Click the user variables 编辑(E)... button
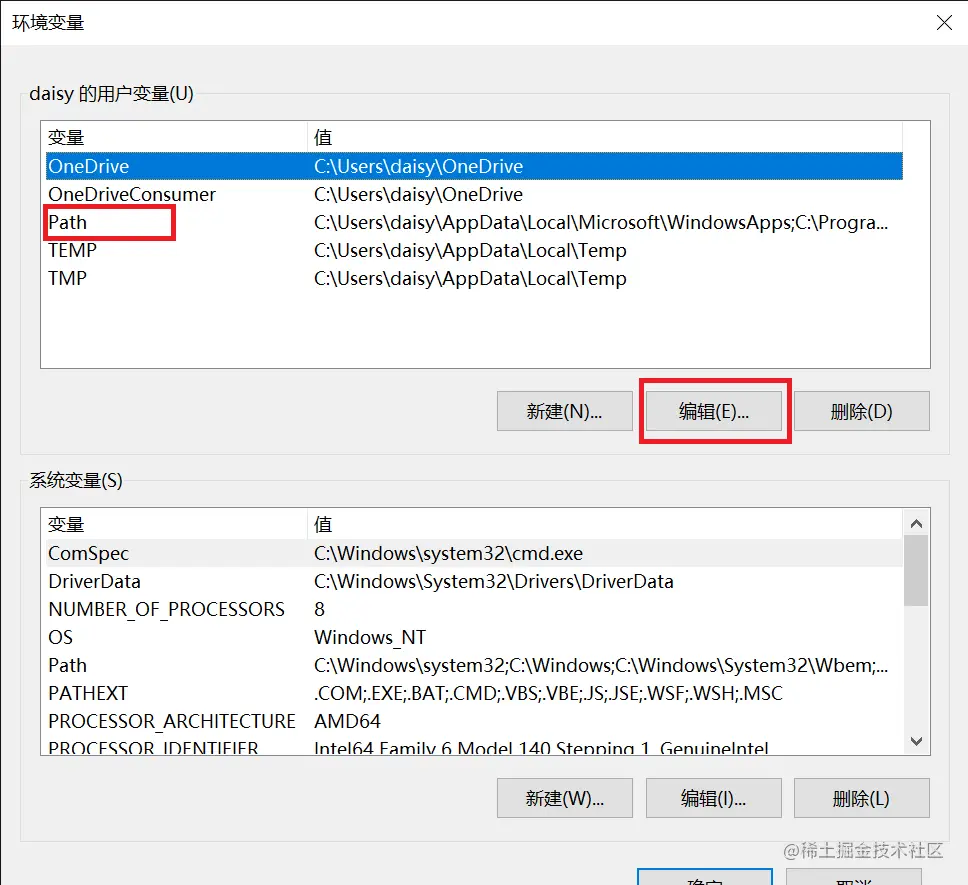 coord(714,411)
